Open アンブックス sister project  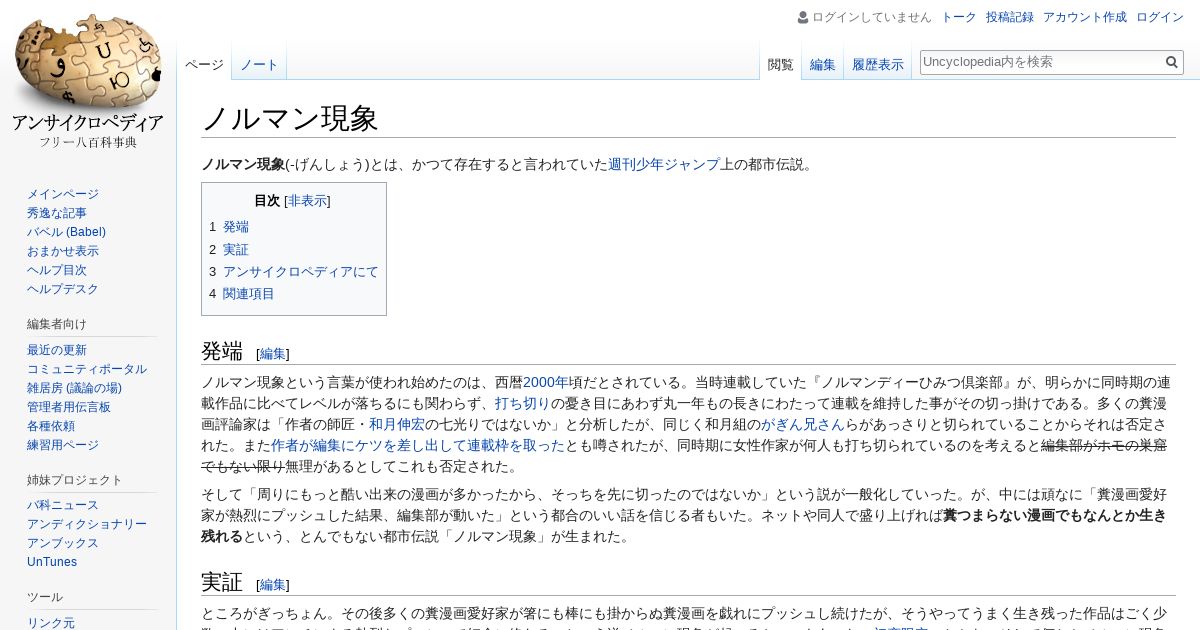tap(63, 543)
